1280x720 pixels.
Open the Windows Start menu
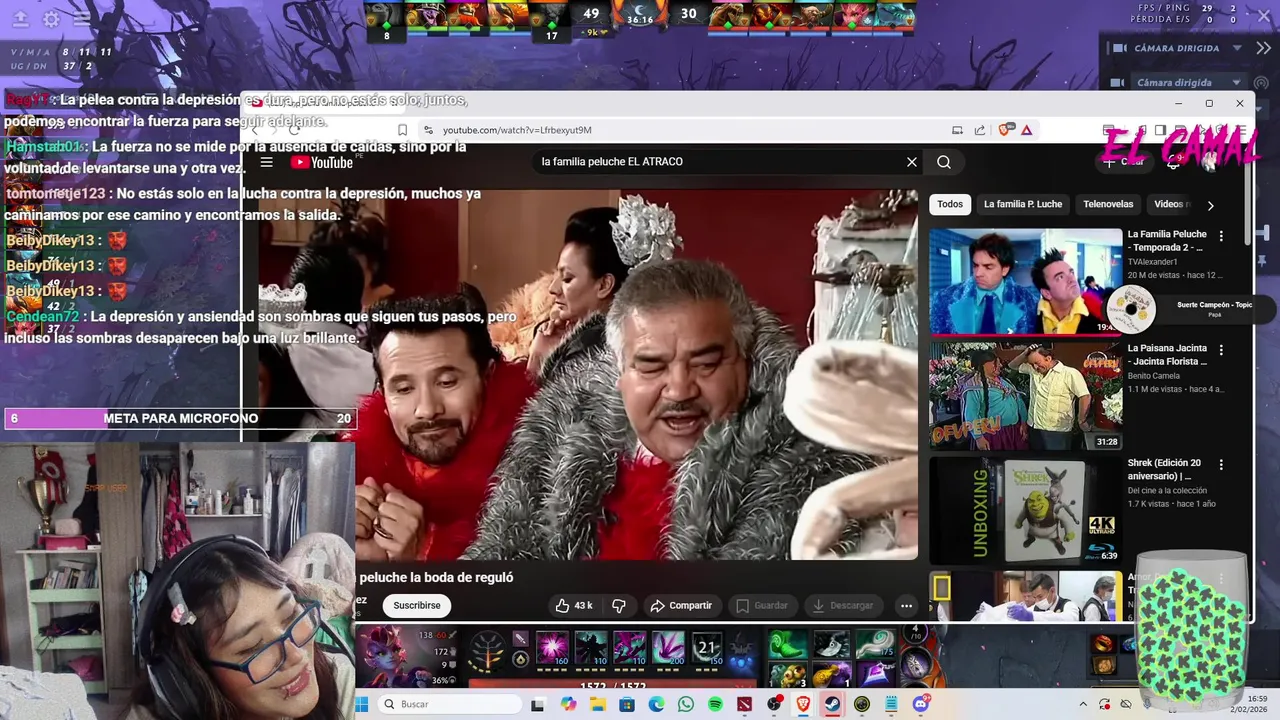(x=361, y=704)
